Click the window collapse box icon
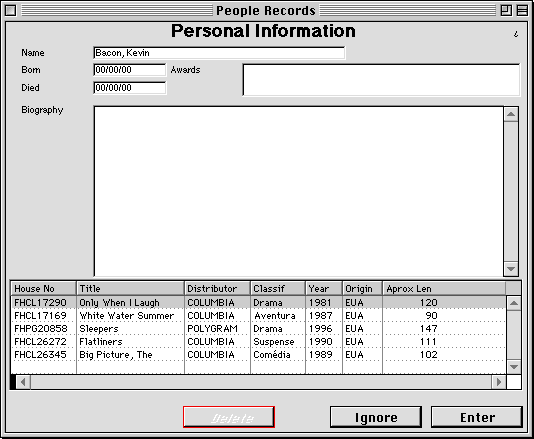The height and width of the screenshot is (439, 534). (x=522, y=11)
